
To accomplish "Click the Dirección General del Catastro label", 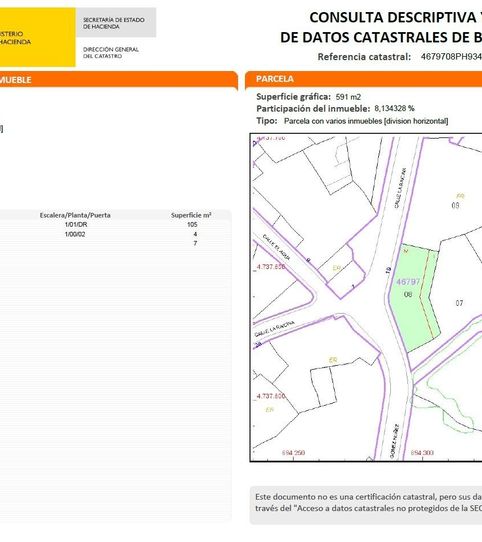I will 111,53.
